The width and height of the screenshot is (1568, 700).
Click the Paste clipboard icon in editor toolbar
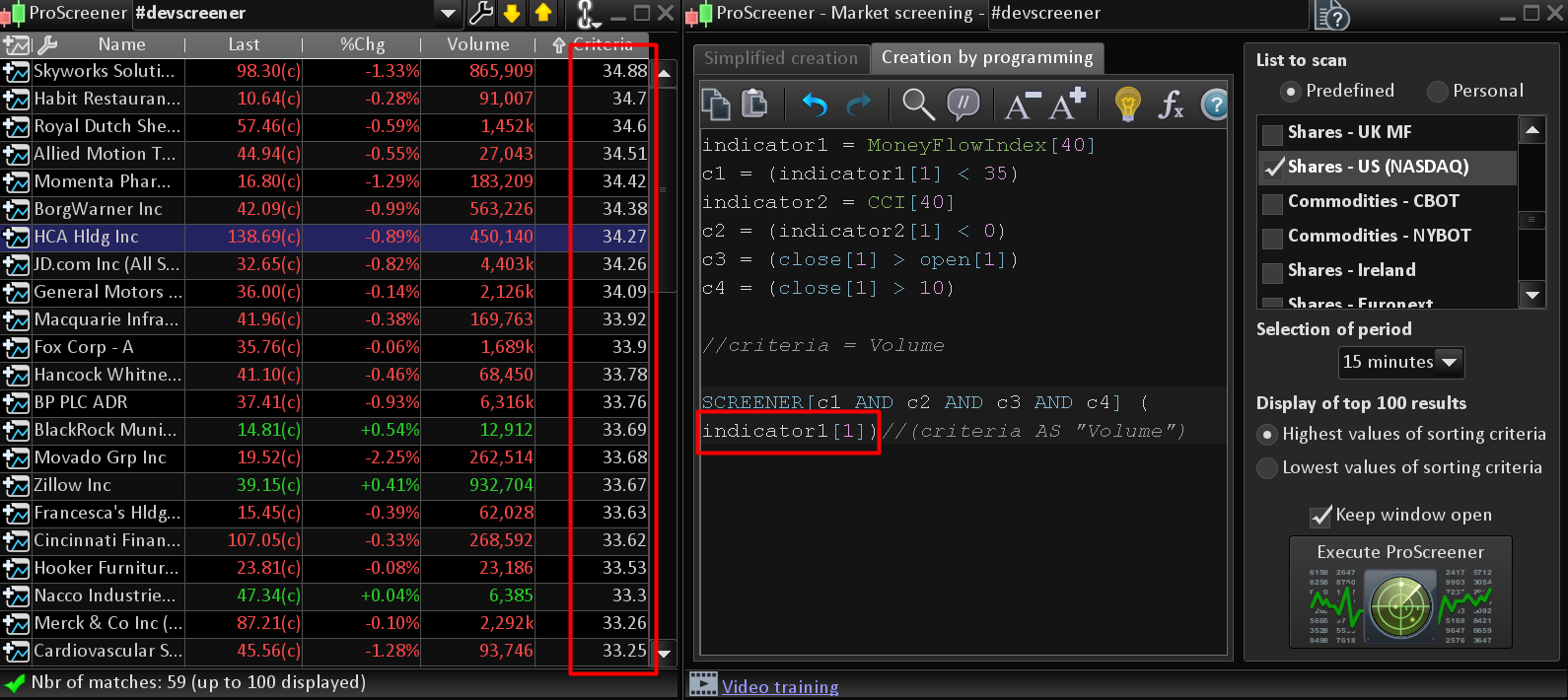point(754,104)
